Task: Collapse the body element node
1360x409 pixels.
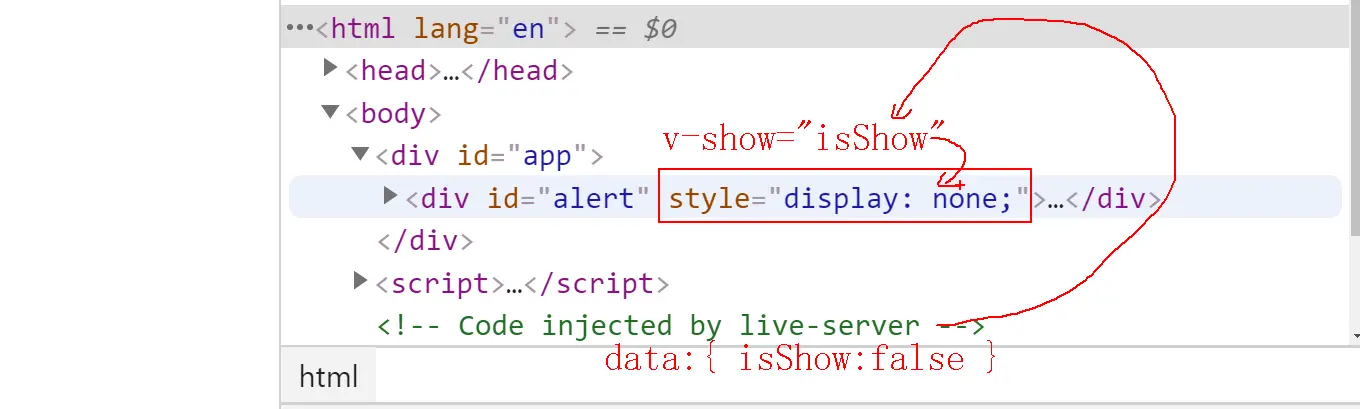Action: [331, 111]
